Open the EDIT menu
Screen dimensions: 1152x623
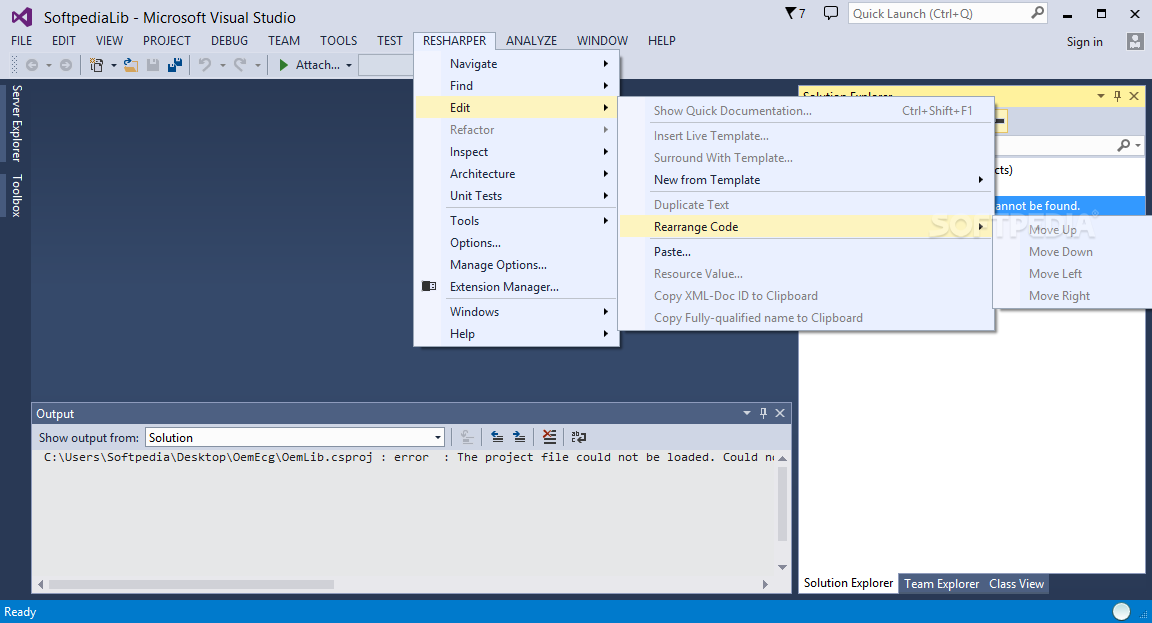click(x=64, y=41)
